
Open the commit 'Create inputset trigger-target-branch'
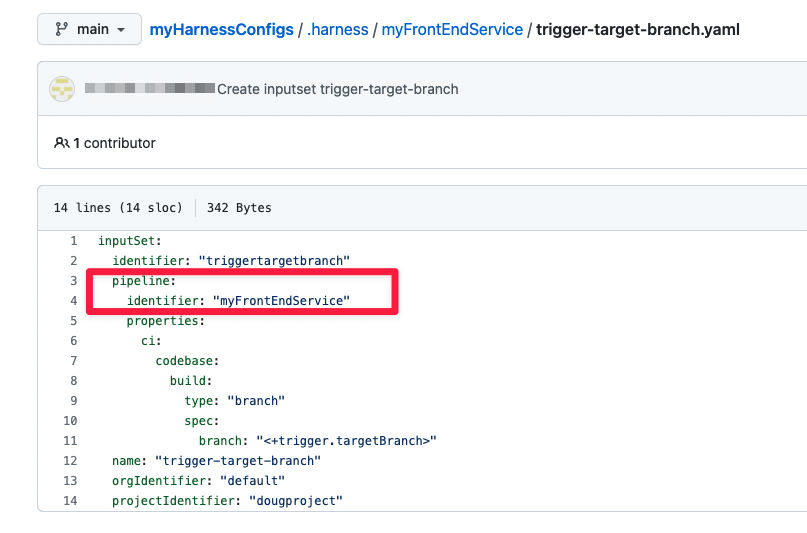tap(337, 89)
